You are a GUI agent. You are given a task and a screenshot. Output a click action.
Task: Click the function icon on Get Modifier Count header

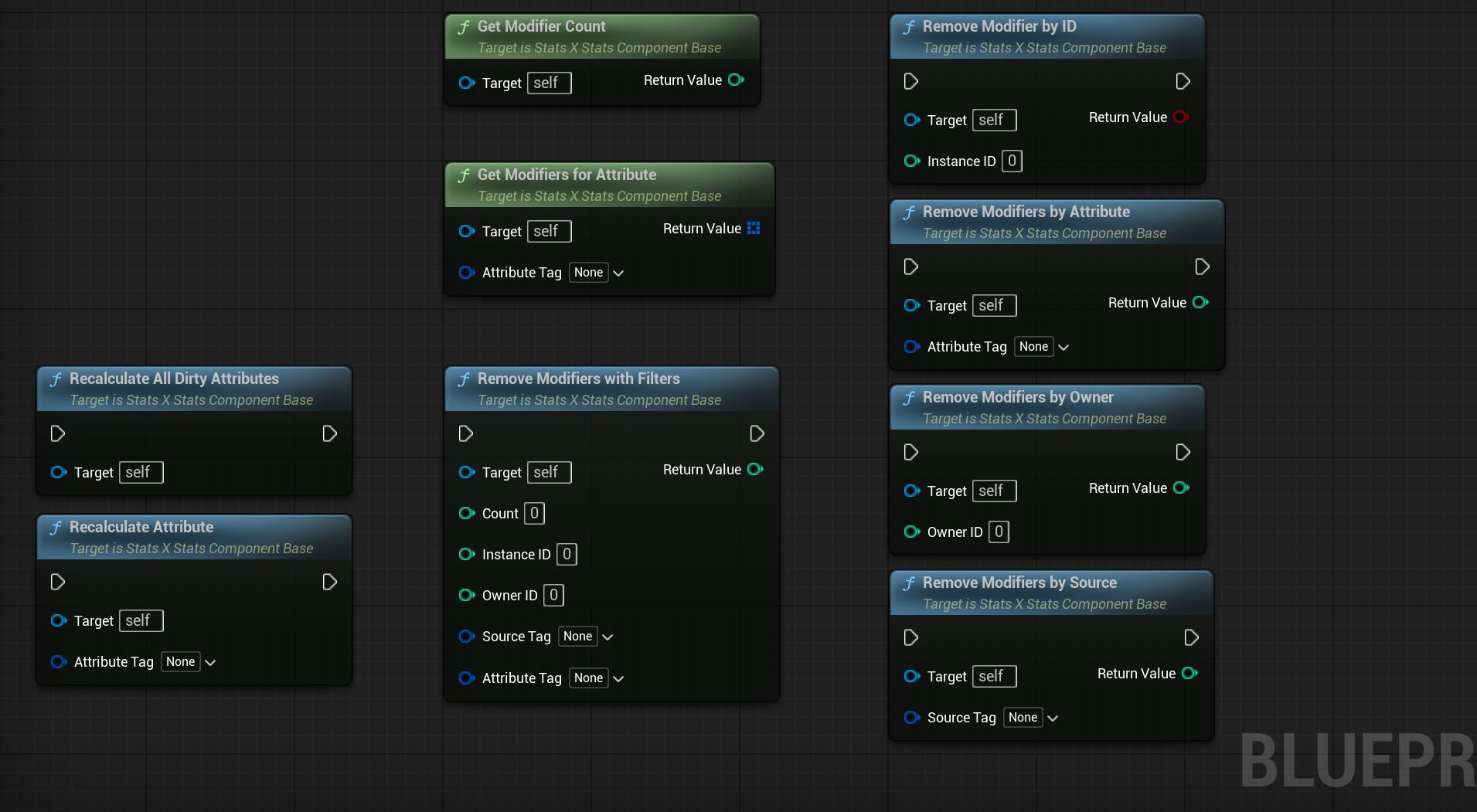[464, 26]
